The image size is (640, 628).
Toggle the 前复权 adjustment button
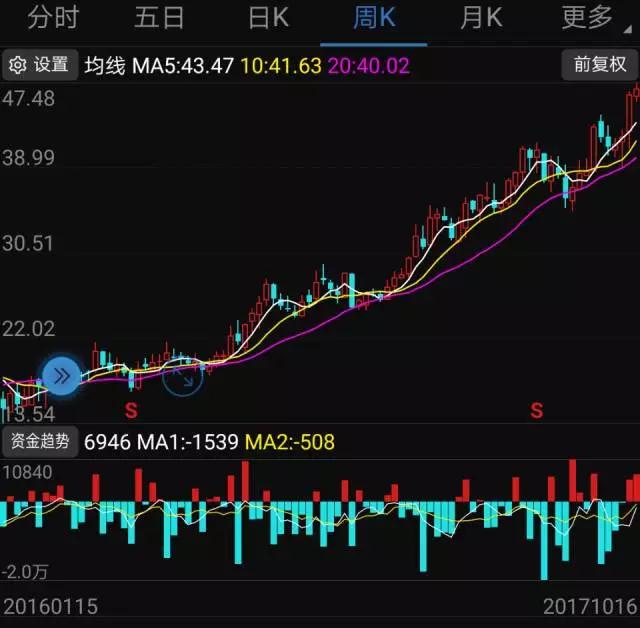click(600, 65)
